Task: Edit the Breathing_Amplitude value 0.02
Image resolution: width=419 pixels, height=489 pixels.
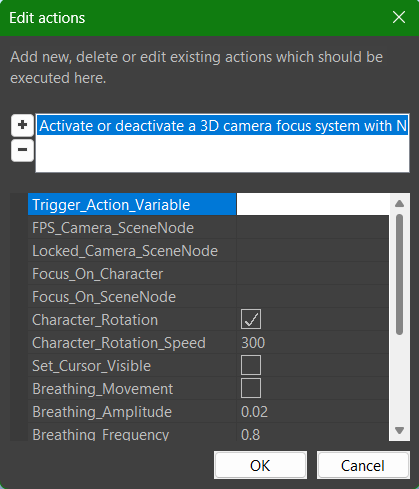Action: (313, 412)
